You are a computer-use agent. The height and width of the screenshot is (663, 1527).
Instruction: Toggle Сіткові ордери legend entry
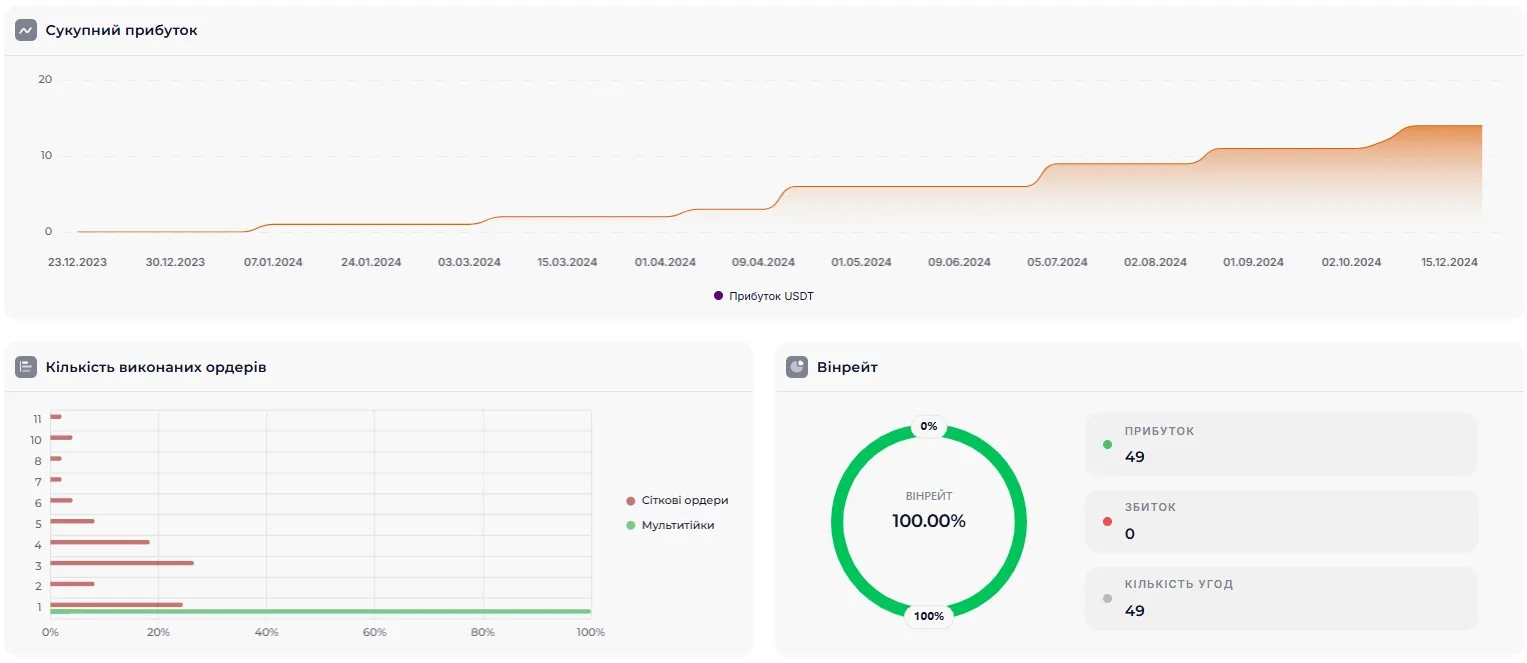click(684, 500)
